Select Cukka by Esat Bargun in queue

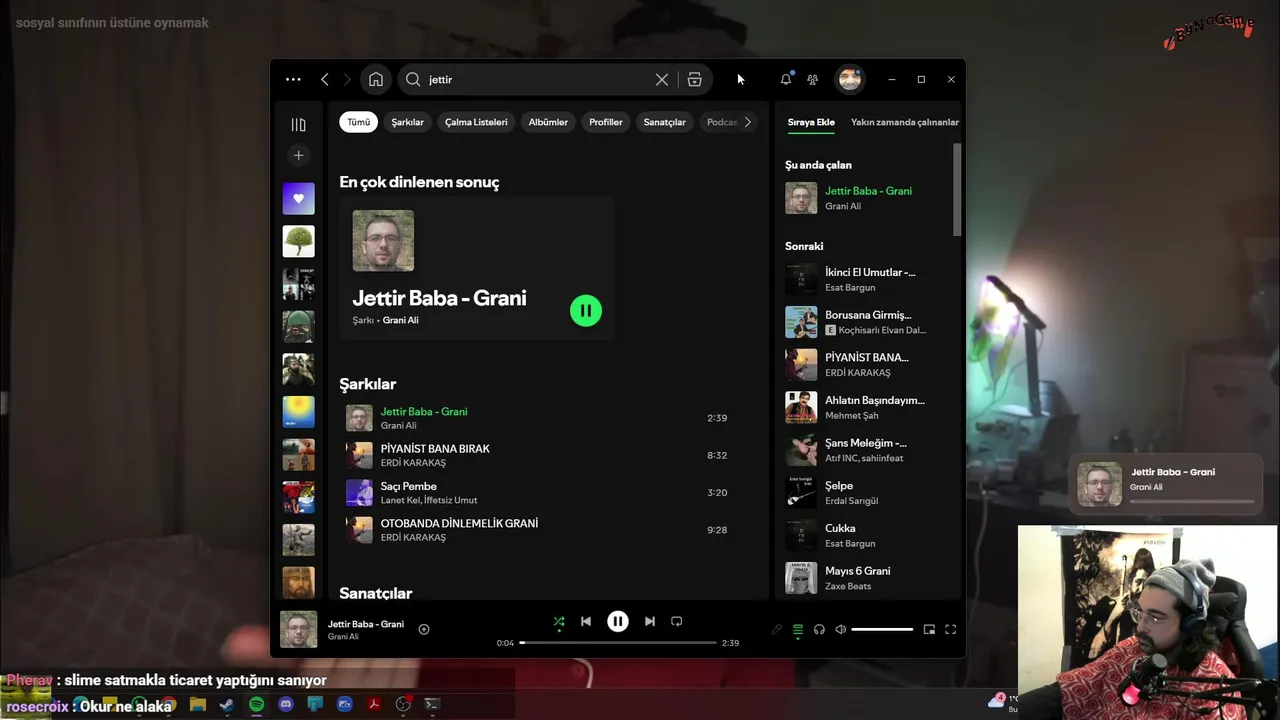click(x=866, y=535)
